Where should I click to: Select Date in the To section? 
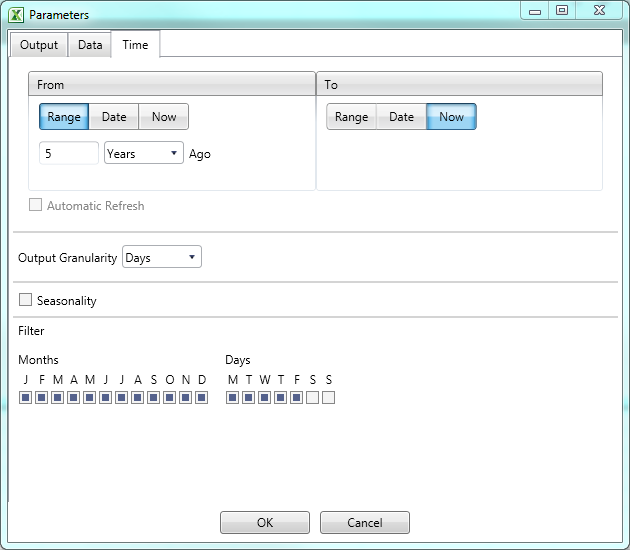(401, 117)
